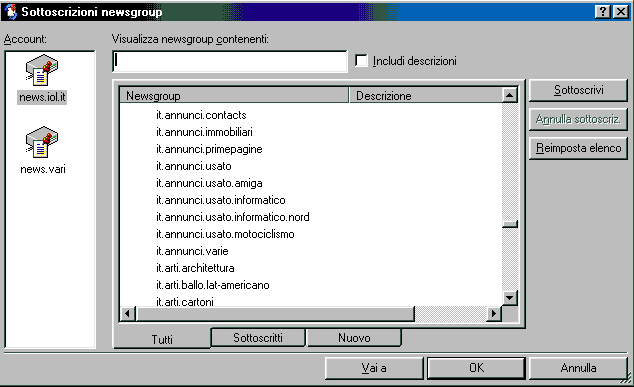Click the horizontal scrollbar right arrow
The image size is (634, 387).
(494, 313)
